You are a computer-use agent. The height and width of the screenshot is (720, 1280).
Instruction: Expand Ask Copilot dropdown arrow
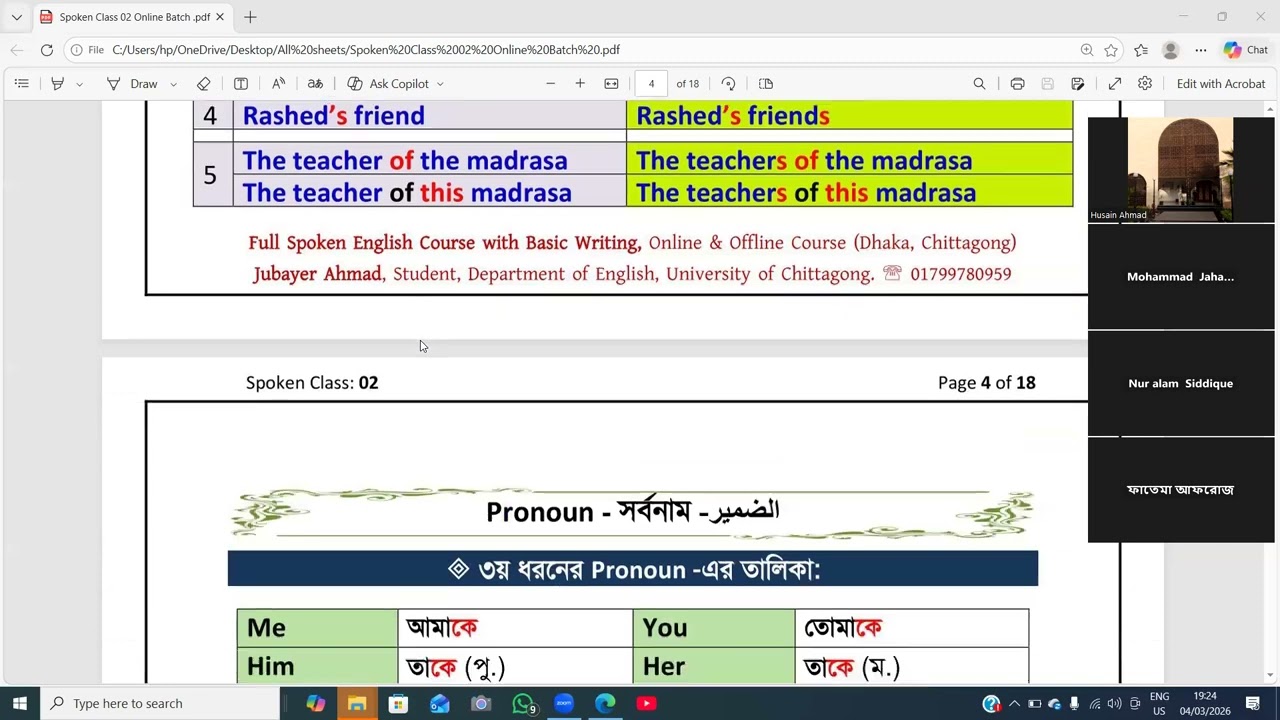440,84
